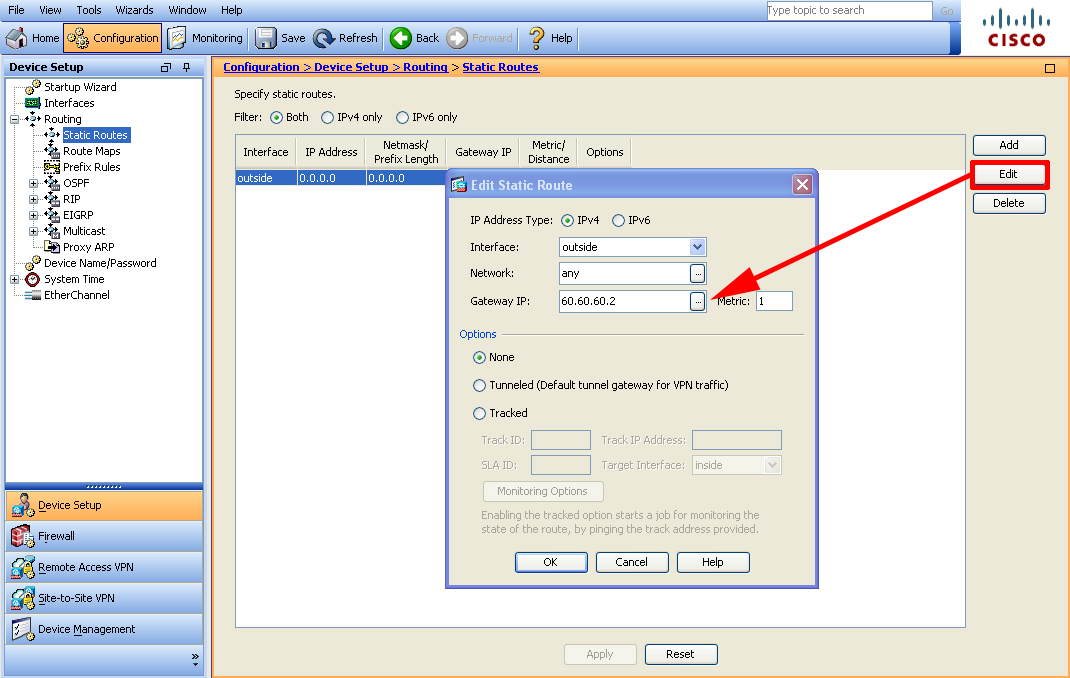Click the EtherChannel tree icon

pos(33,295)
